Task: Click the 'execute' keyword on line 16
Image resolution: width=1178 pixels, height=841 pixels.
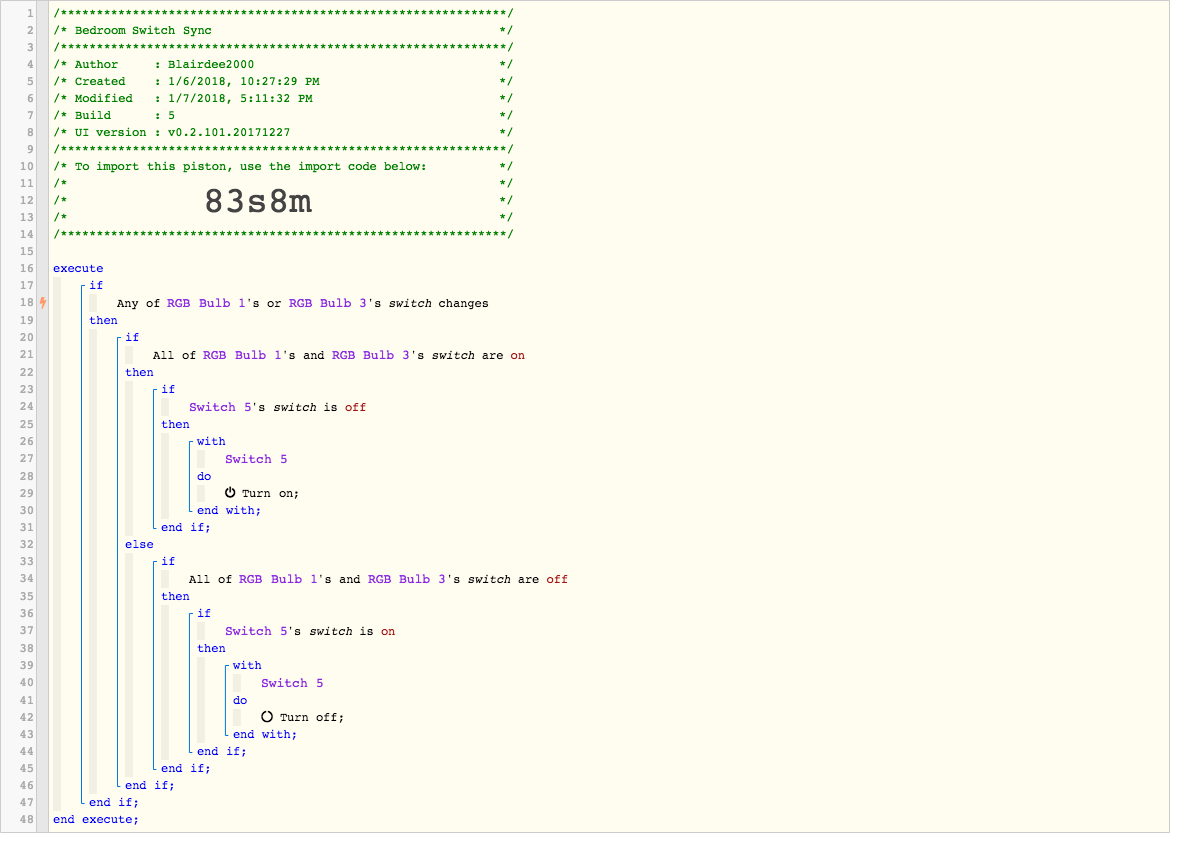Action: 78,268
